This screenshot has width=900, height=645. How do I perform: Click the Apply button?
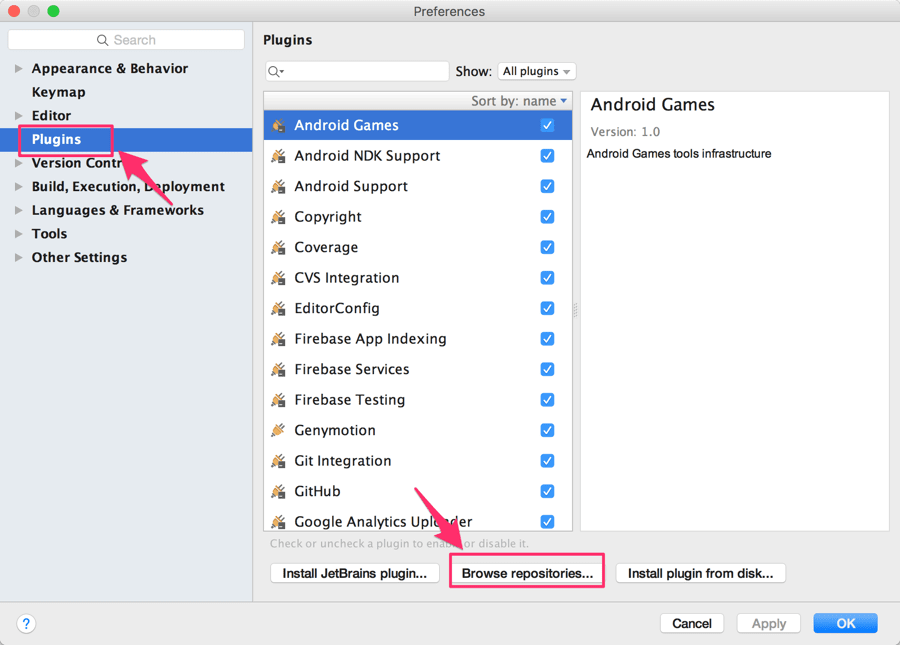tap(769, 623)
